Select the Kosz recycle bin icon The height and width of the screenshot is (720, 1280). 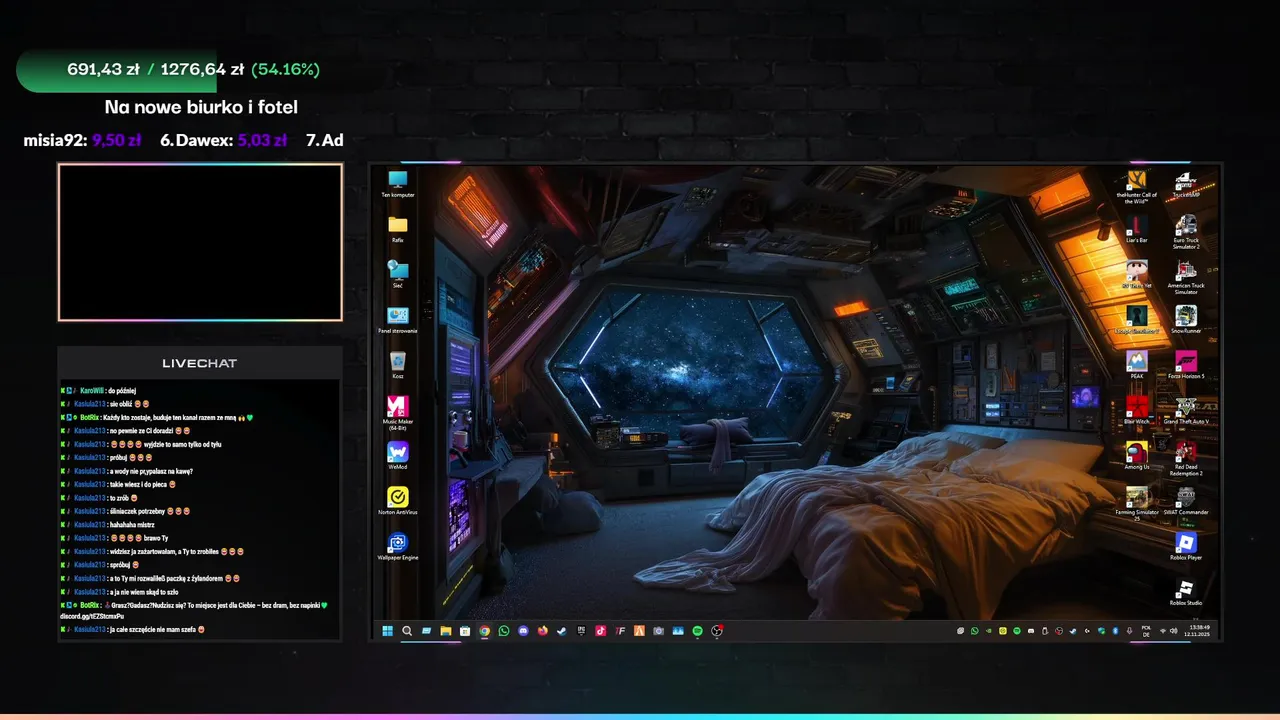[397, 364]
